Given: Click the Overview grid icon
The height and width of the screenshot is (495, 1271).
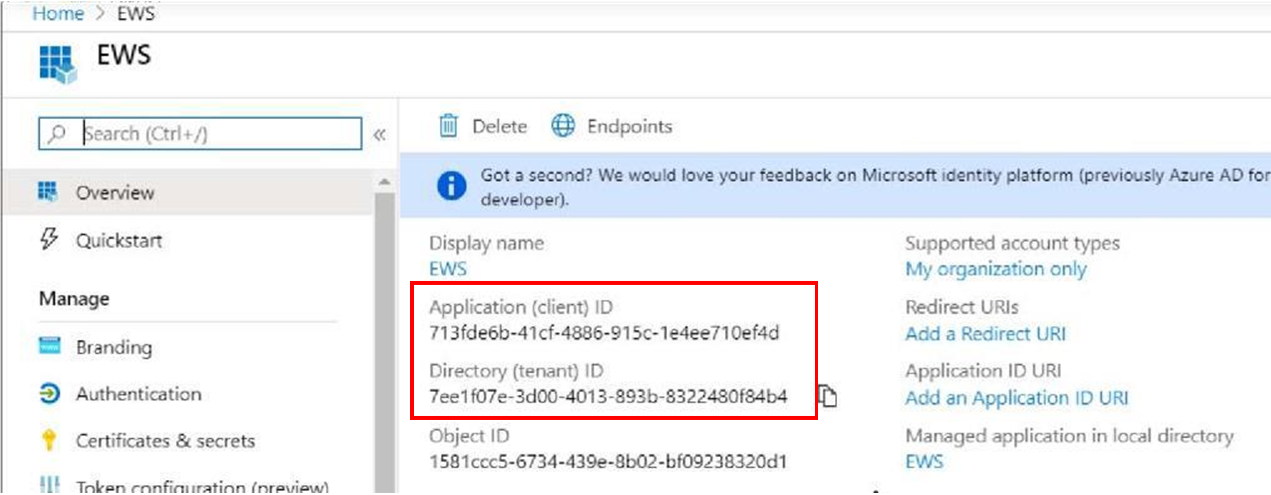Looking at the screenshot, I should click(48, 192).
